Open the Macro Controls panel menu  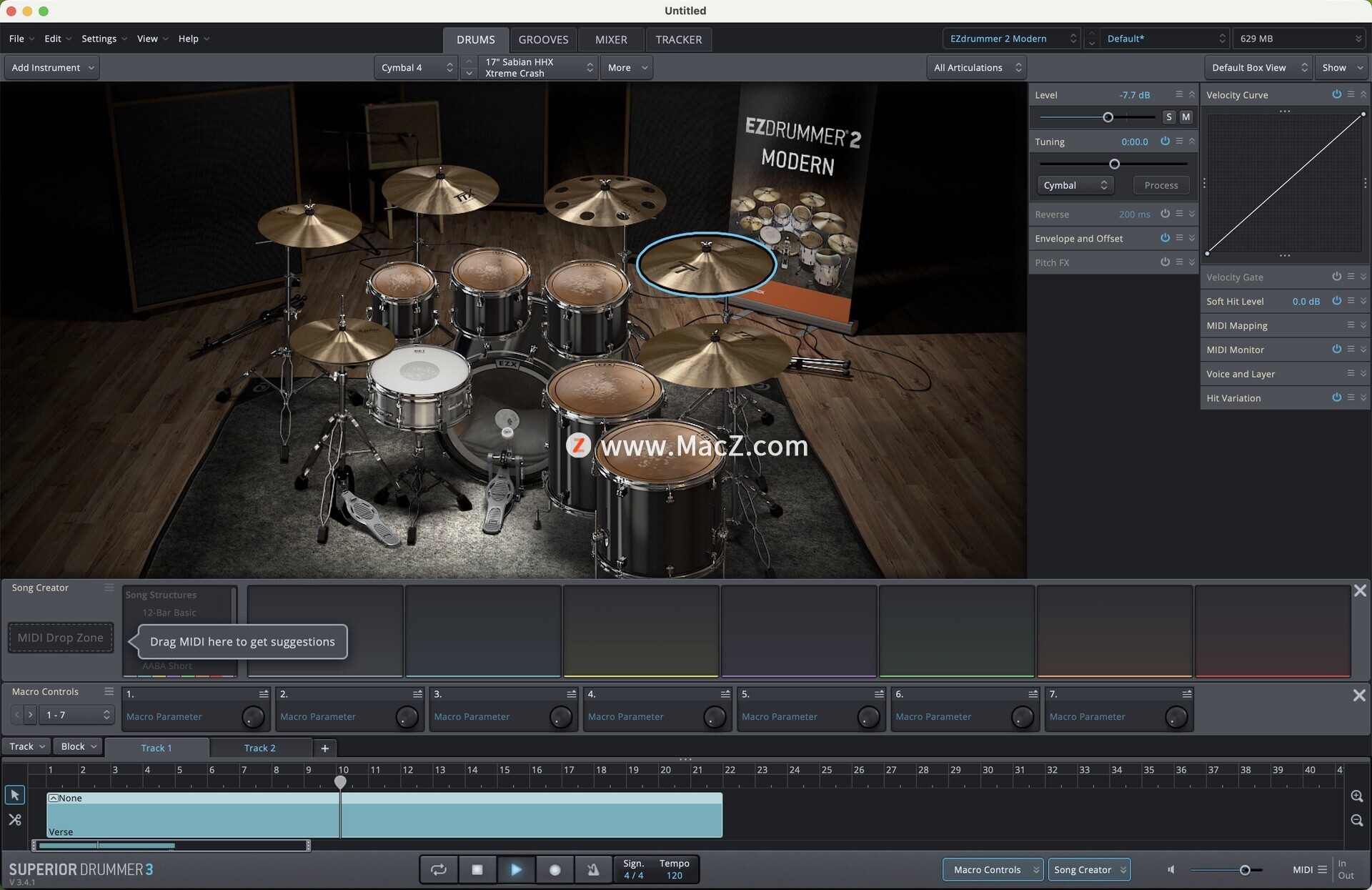pyautogui.click(x=109, y=691)
